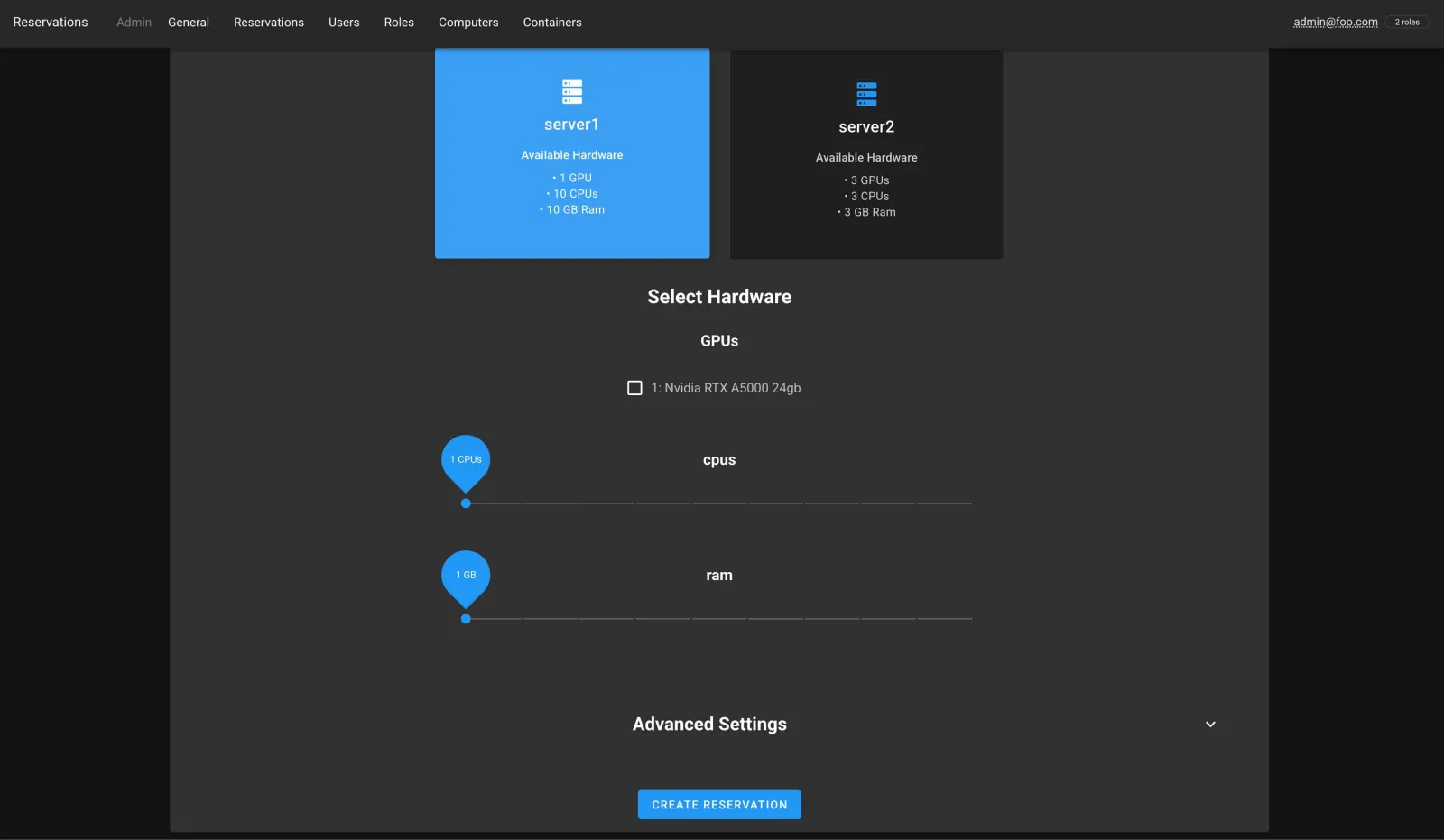1444x840 pixels.
Task: Navigate to the Containers tab
Action: (x=552, y=23)
